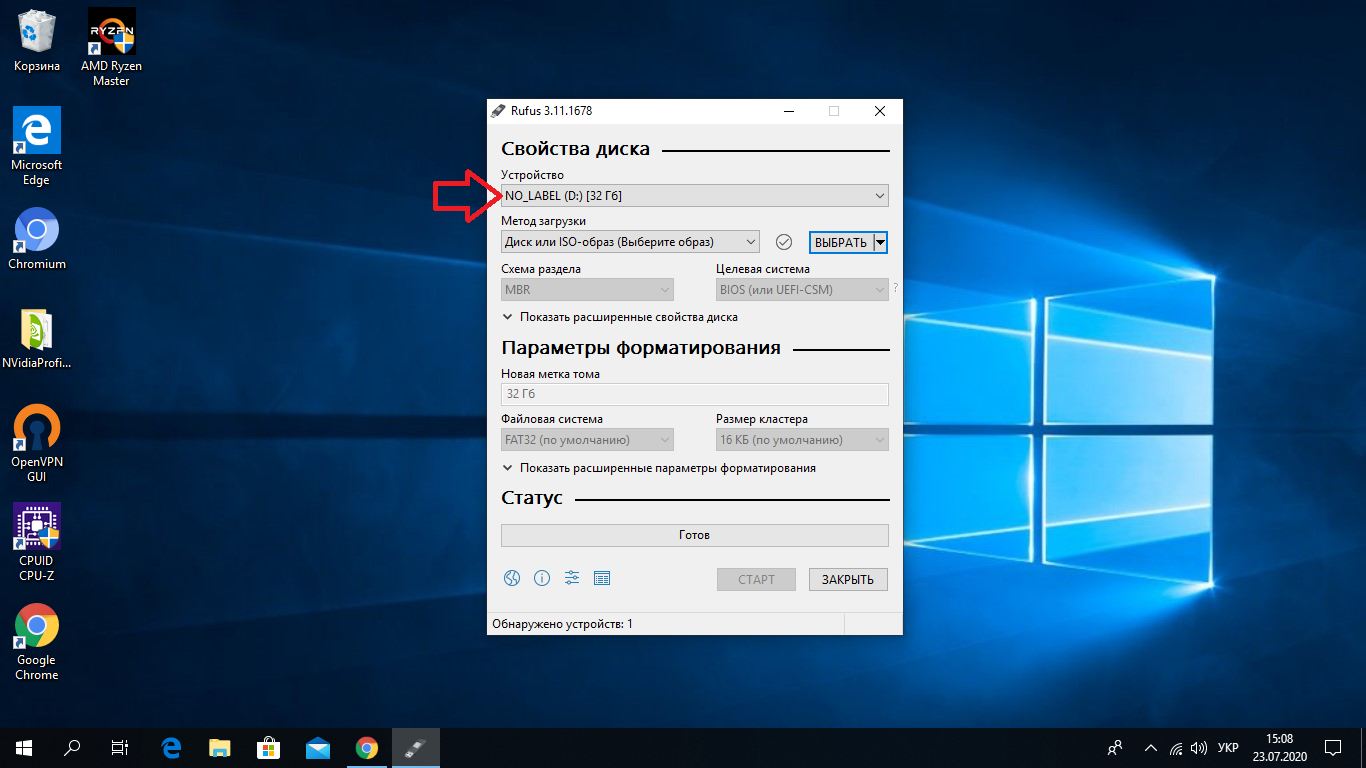Screen dimensions: 1366x768
Task: Minimize the Rufus window
Action: tap(788, 111)
